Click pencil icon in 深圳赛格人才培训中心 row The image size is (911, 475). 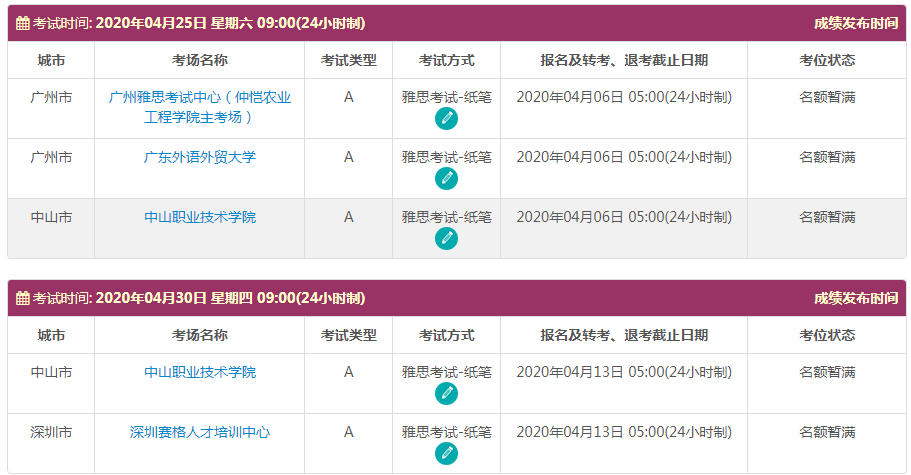point(446,453)
